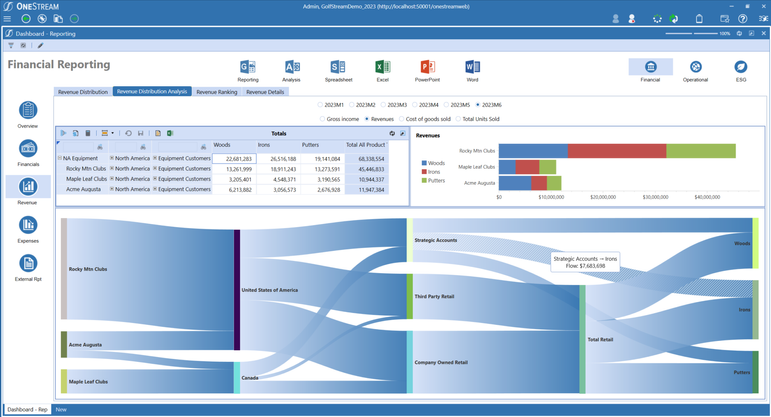This screenshot has height=417, width=771.
Task: Click the green back arrow icon
Action: tap(26, 19)
